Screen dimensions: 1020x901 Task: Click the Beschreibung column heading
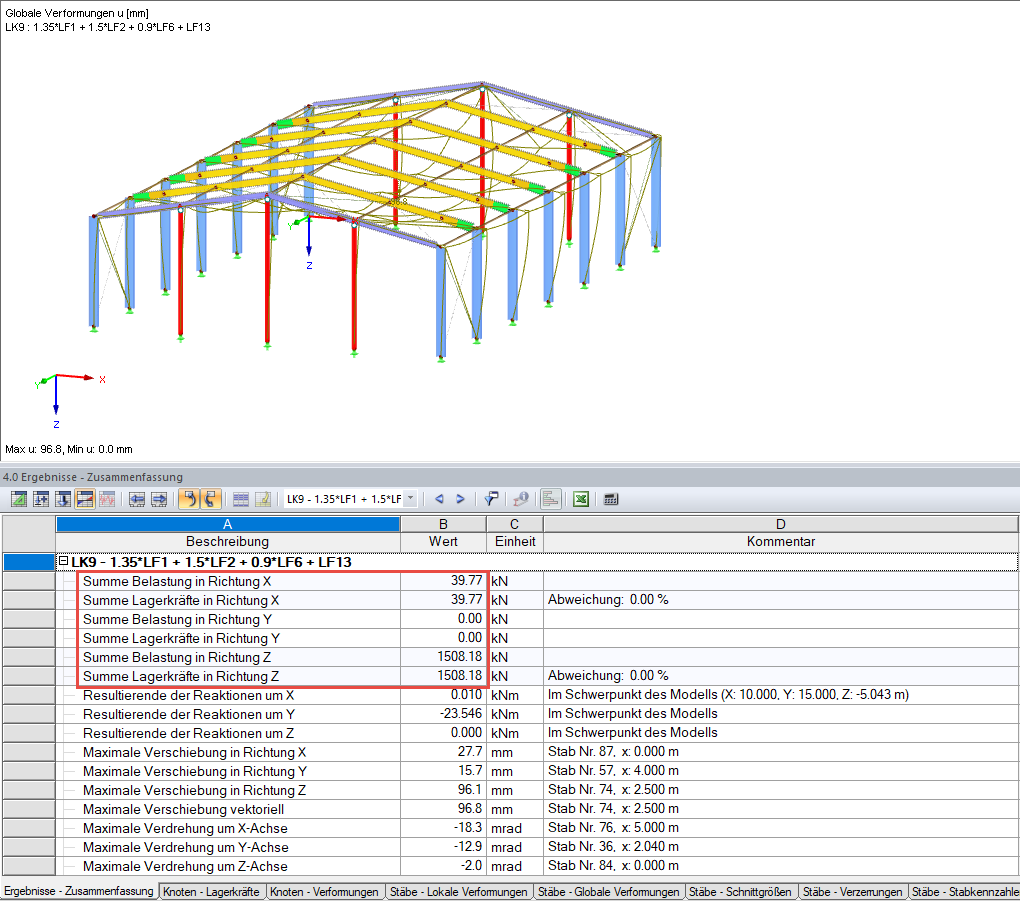[228, 541]
